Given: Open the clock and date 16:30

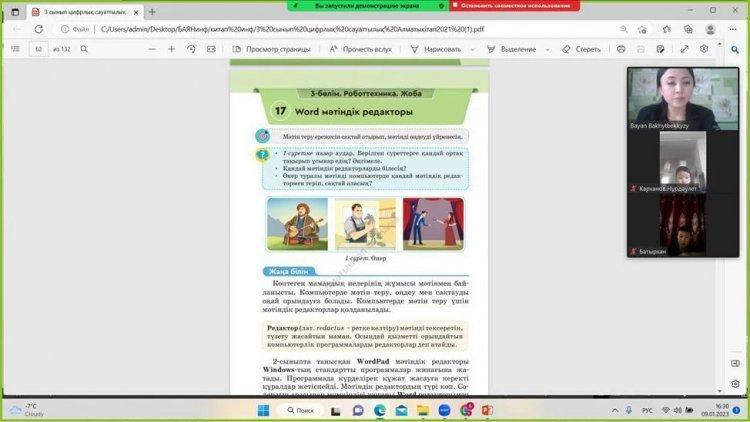Looking at the screenshot, I should (716, 410).
